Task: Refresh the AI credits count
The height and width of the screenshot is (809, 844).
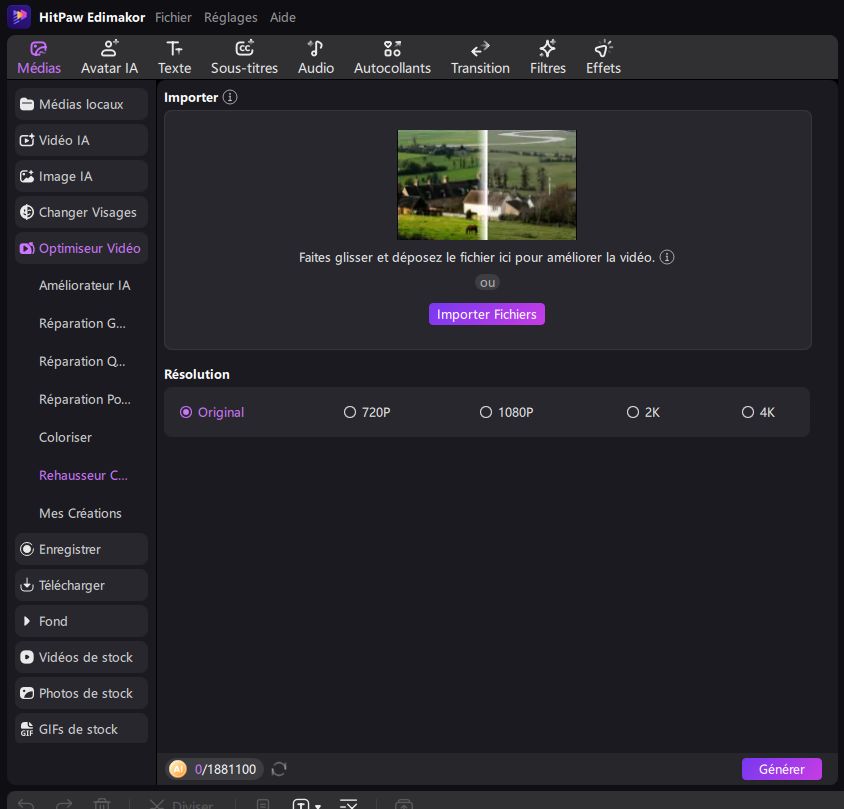Action: coord(279,769)
